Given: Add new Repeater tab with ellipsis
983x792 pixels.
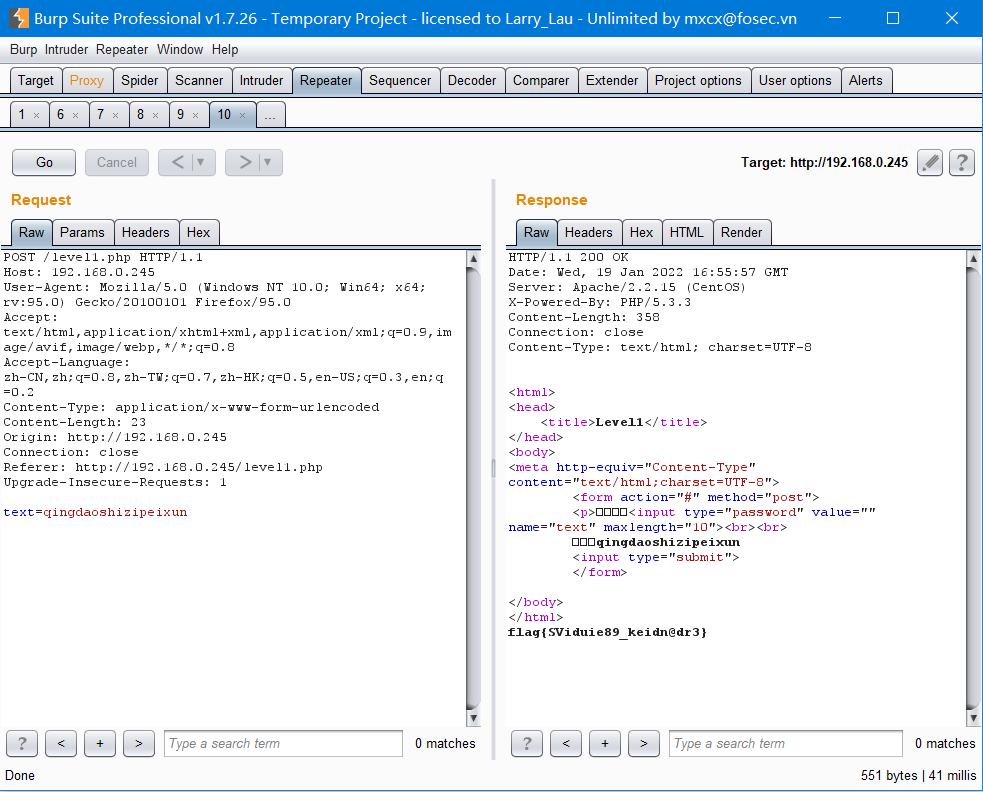Looking at the screenshot, I should tap(271, 115).
